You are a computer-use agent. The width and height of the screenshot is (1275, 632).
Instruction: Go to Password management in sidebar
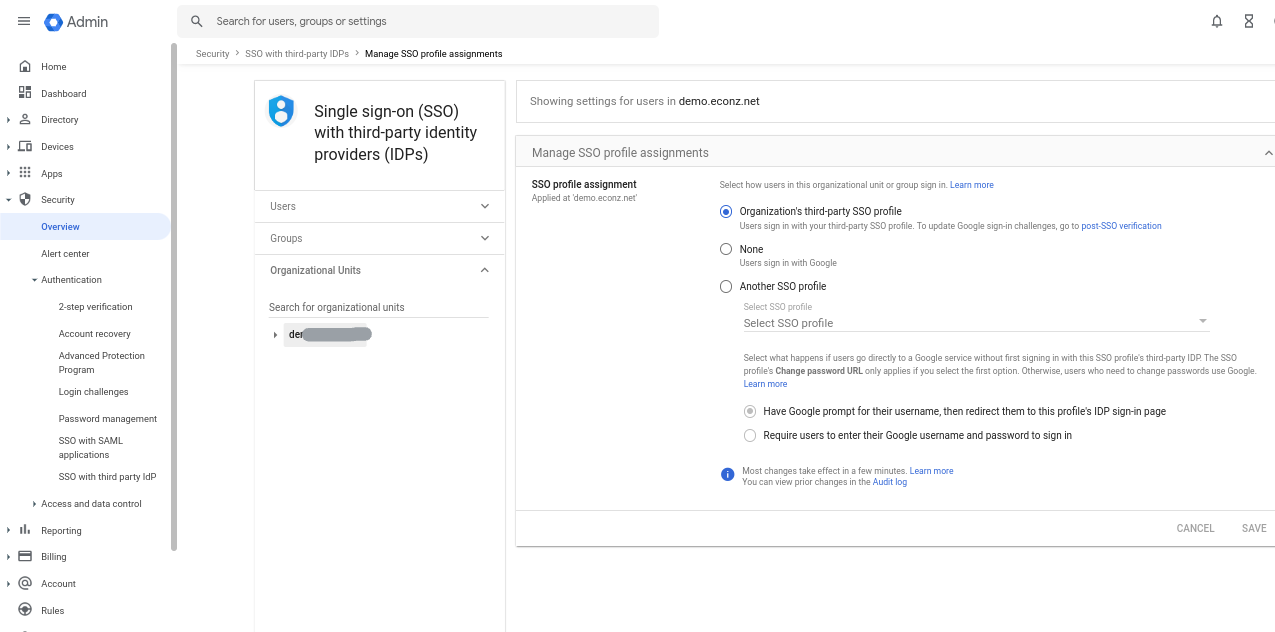(x=108, y=419)
